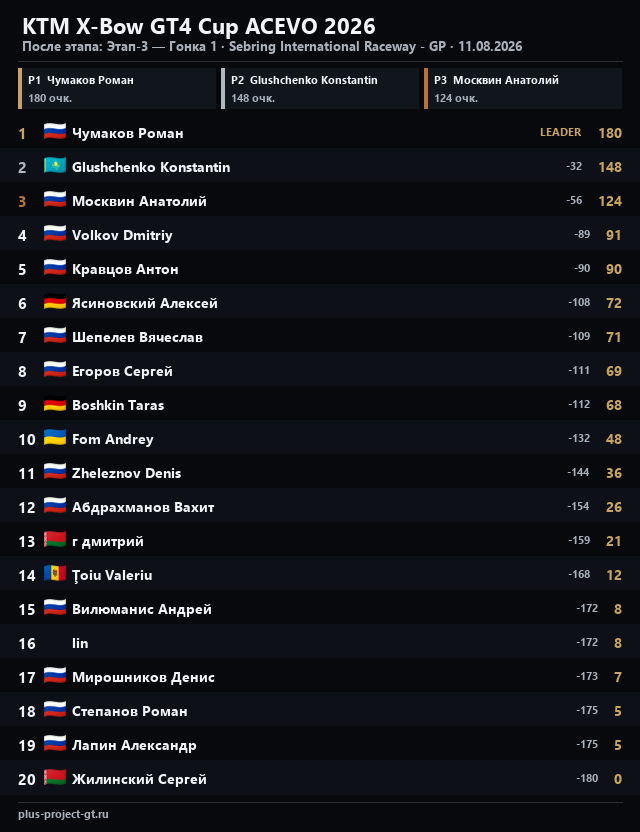Image resolution: width=640 pixels, height=832 pixels.
Task: Click the KTM X-Bow GT4 Cup title
Action: (199, 26)
